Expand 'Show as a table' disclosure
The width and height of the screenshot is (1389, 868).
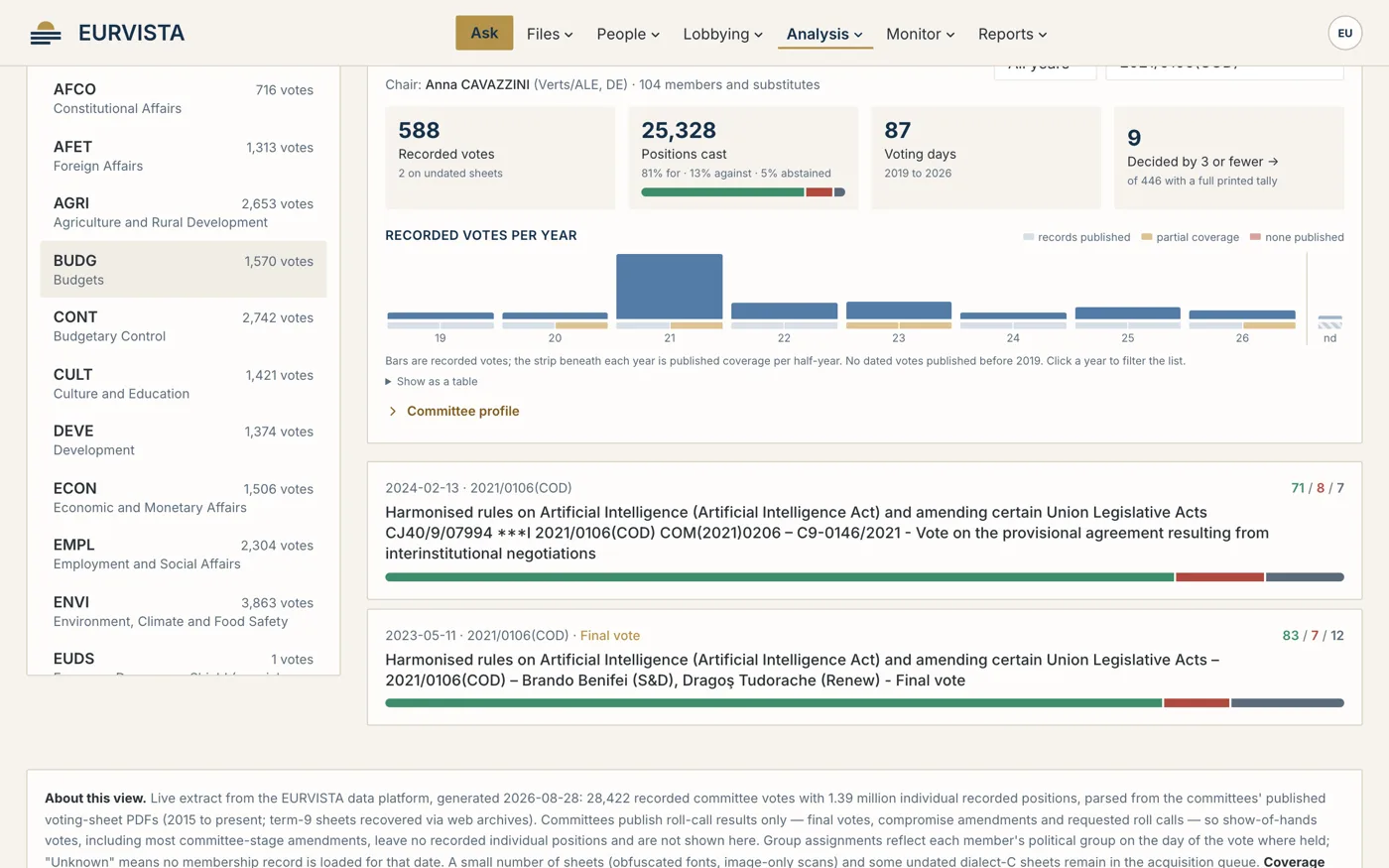tap(432, 382)
